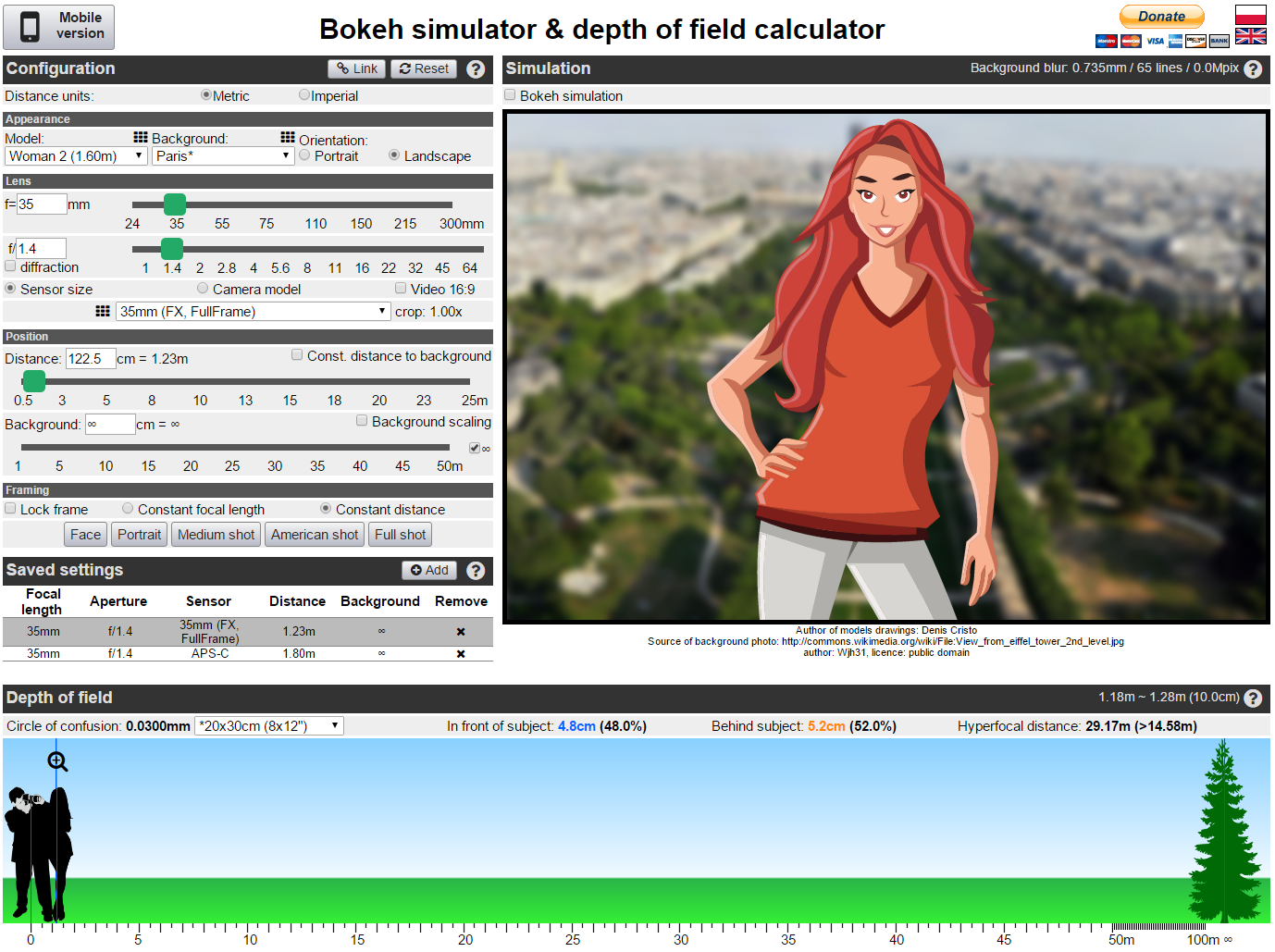Apply the Medium shot framing preset
The width and height of the screenshot is (1275, 952).
[216, 535]
